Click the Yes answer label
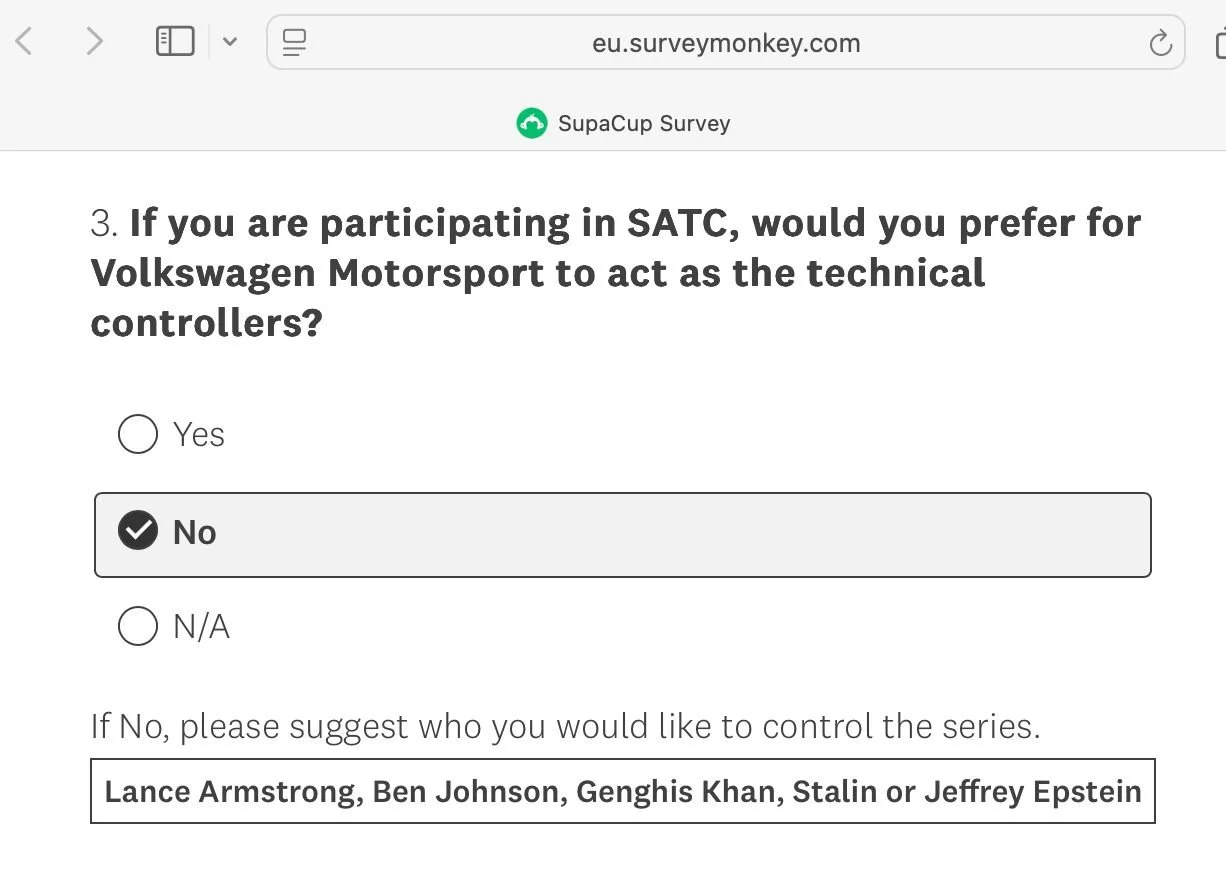 (199, 435)
